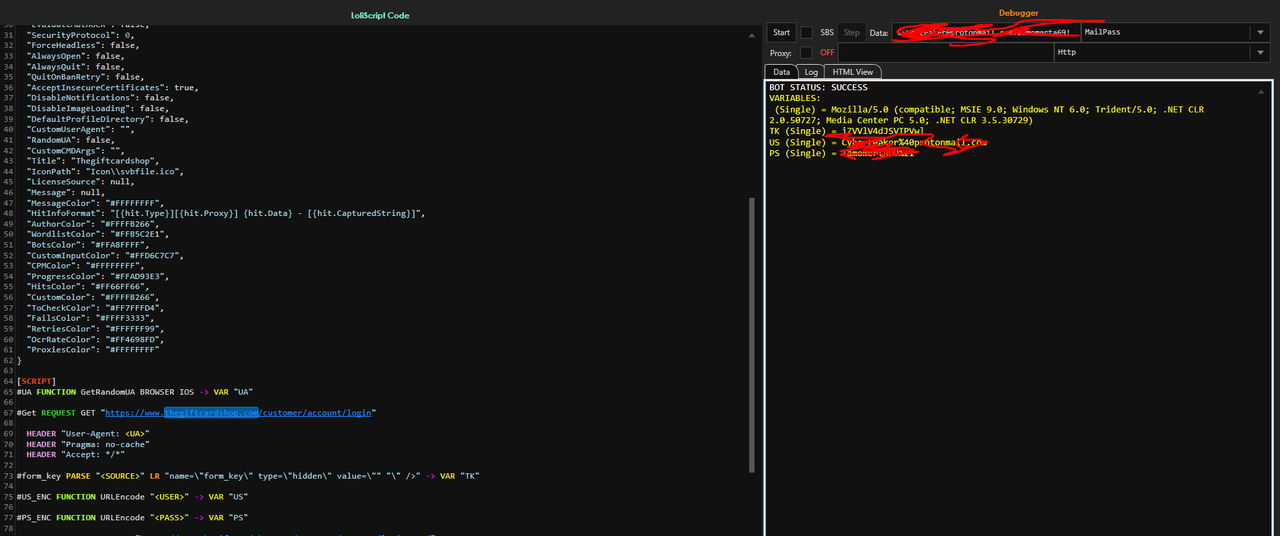The image size is (1280, 536).
Task: Click the "#form_key PARSE" code line
Action: (248, 475)
